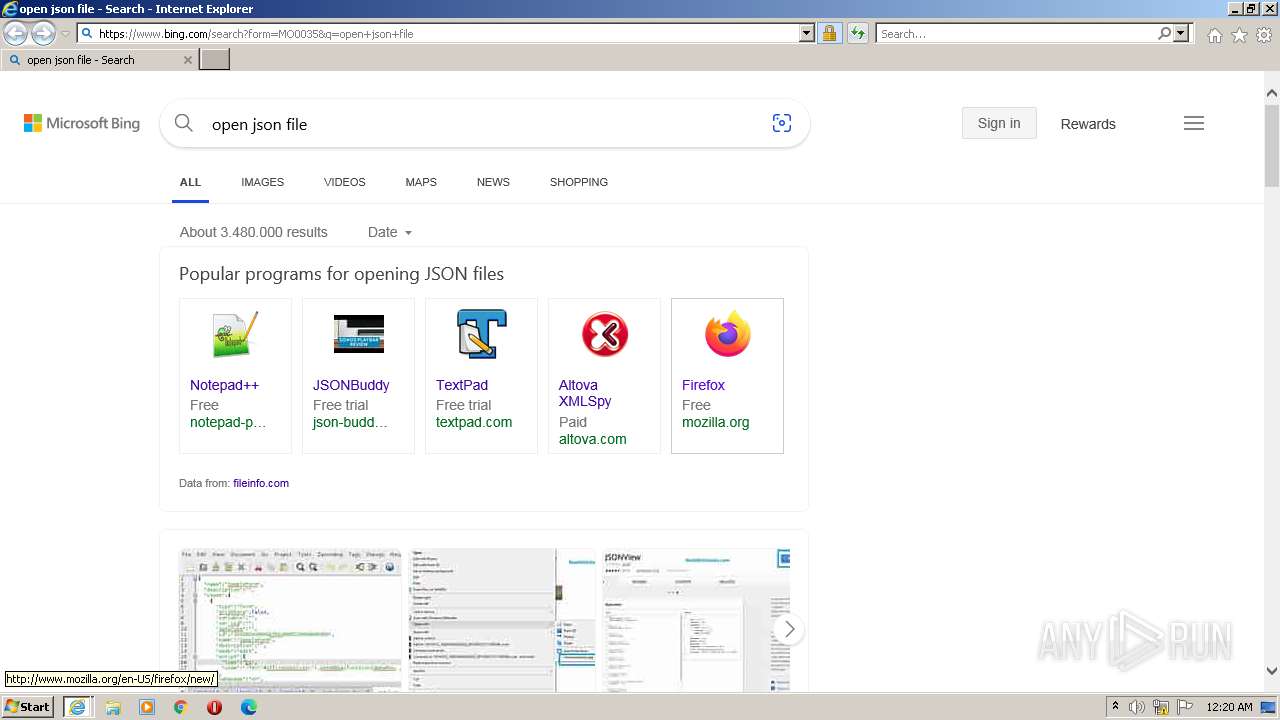
Task: Open the TextPad link
Action: pyautogui.click(x=462, y=385)
